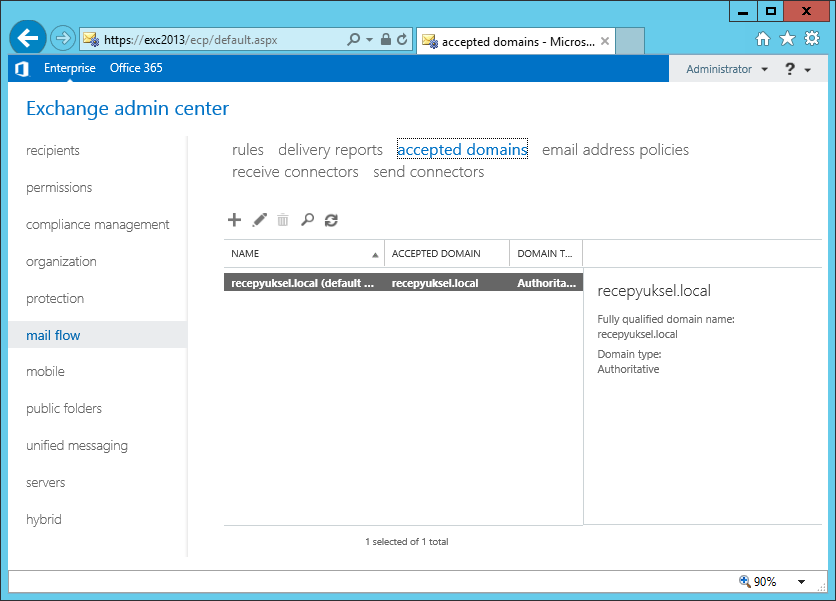Go back with browser back arrow

pos(27,38)
